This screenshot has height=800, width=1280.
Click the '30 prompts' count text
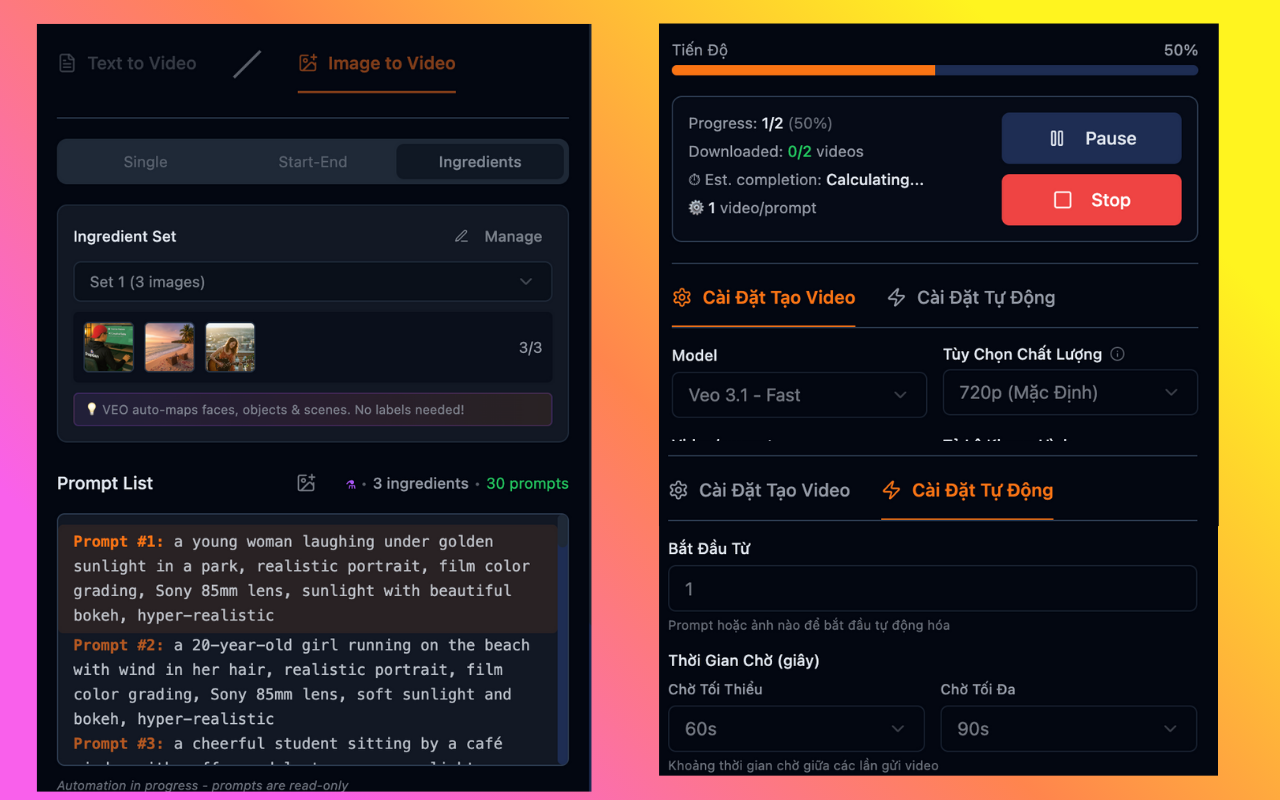tap(527, 484)
